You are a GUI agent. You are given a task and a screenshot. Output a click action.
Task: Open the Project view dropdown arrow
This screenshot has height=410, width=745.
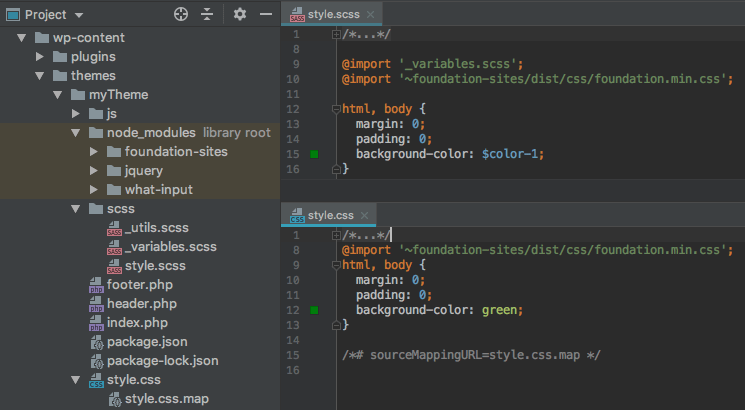[79, 15]
